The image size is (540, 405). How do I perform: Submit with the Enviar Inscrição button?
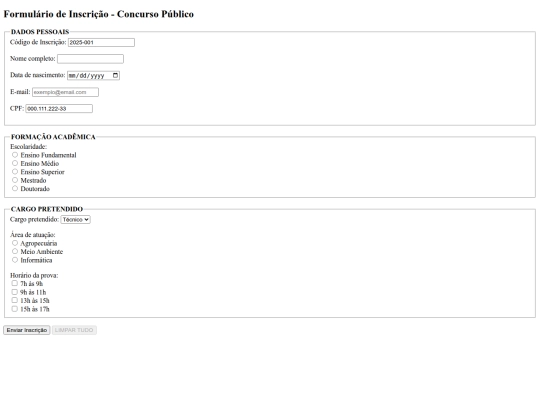(27, 330)
